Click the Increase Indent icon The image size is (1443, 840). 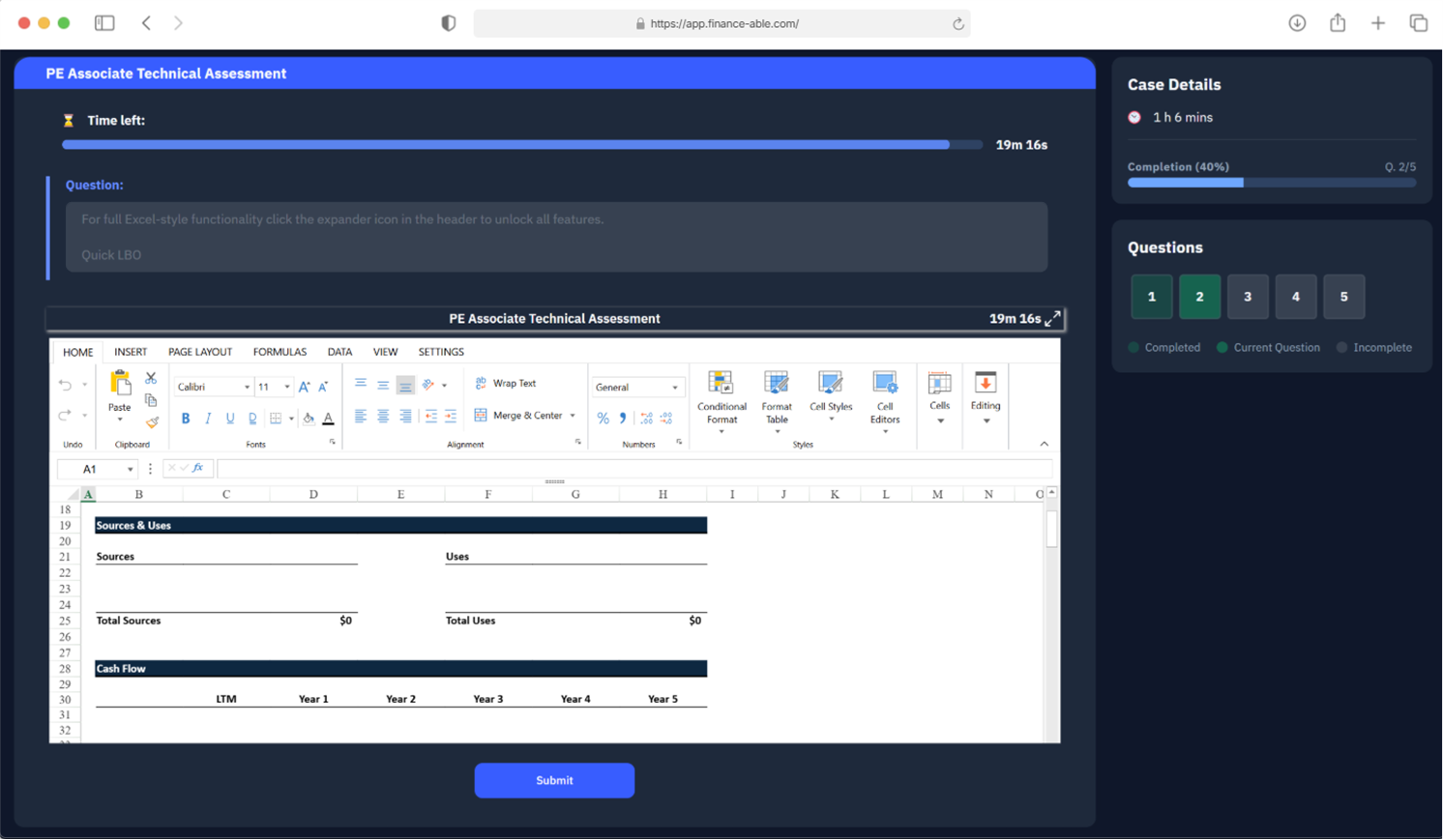[451, 416]
